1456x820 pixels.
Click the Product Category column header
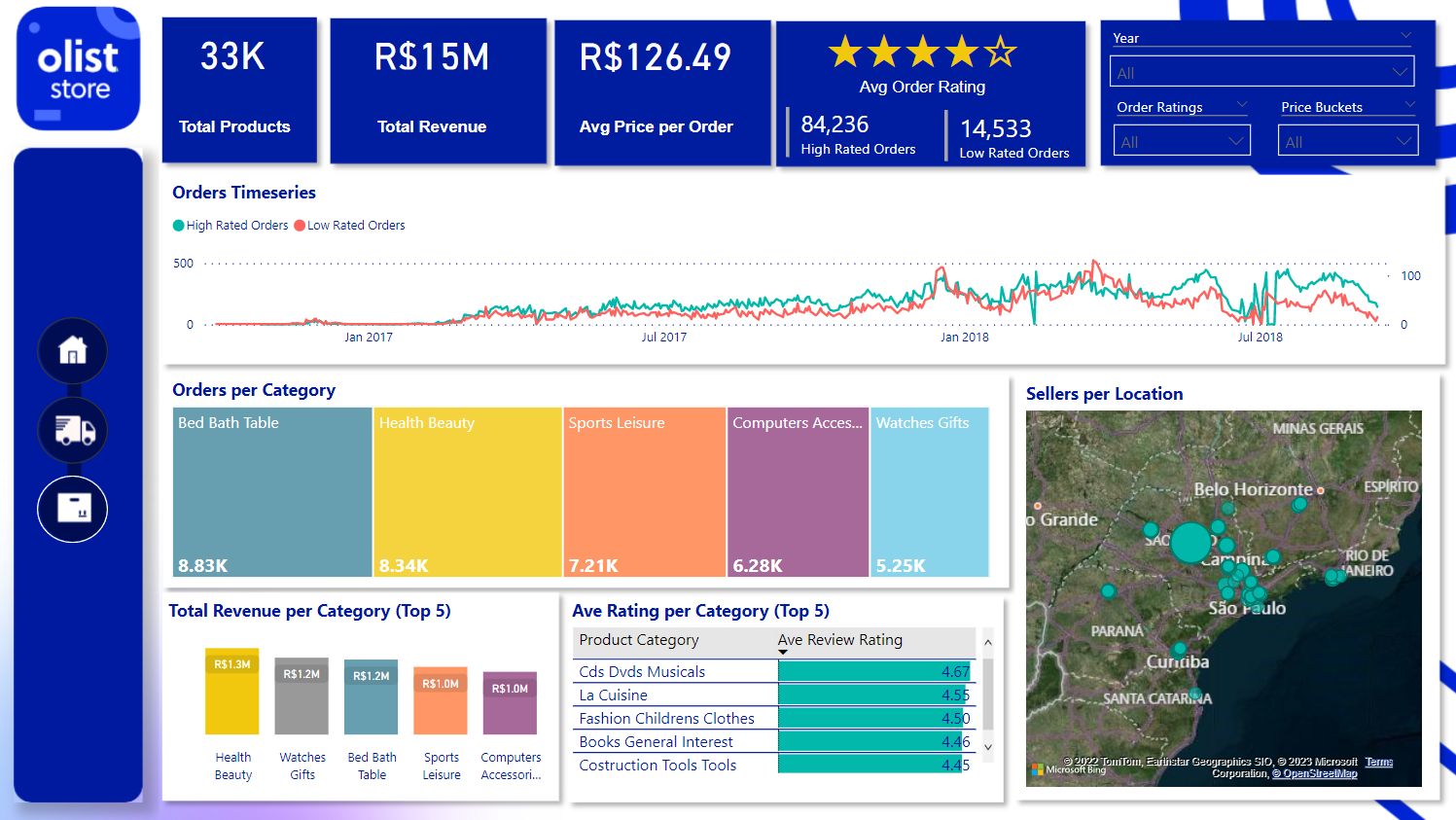click(x=639, y=640)
